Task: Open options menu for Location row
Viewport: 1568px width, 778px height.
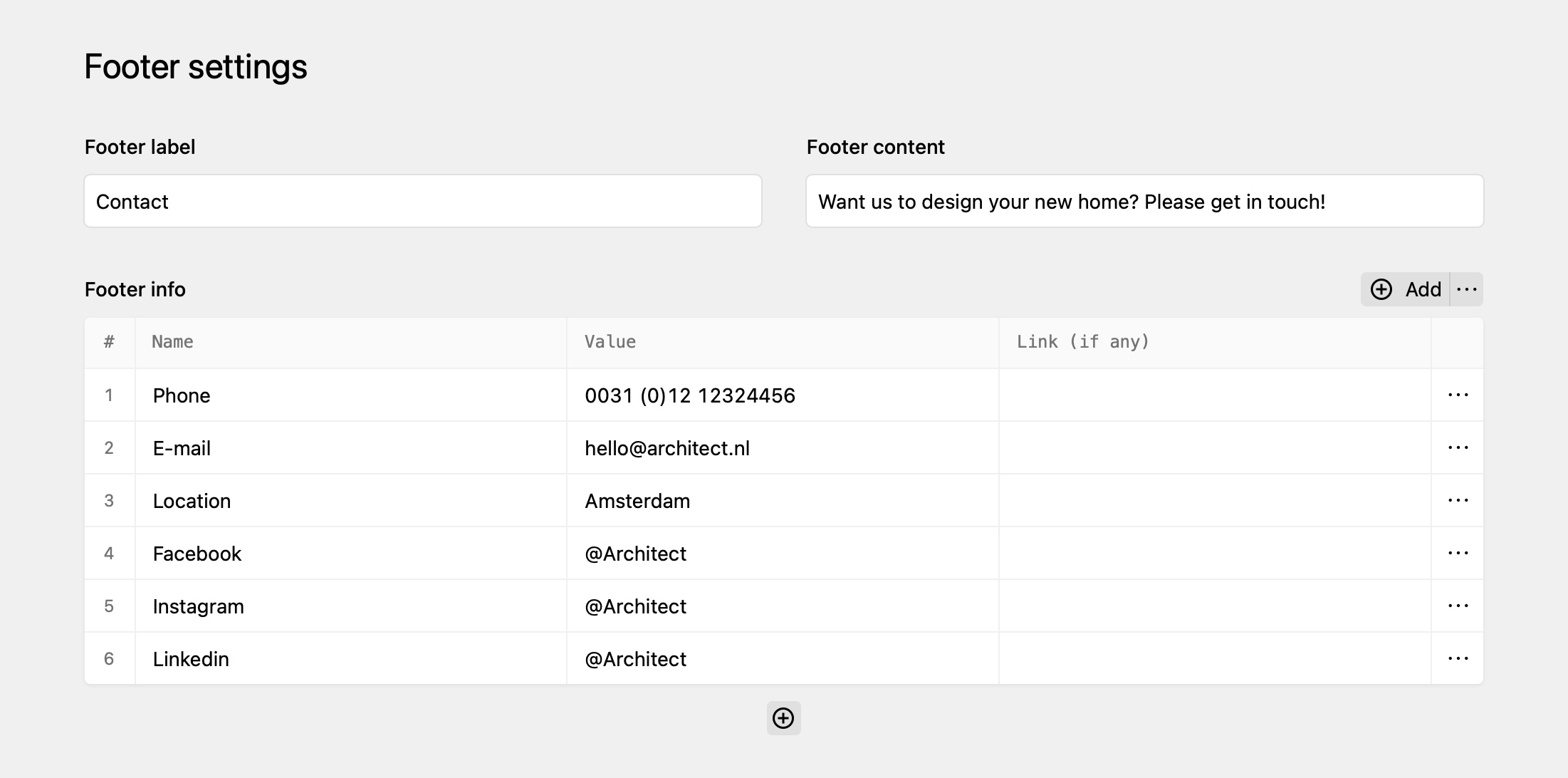Action: (x=1458, y=501)
